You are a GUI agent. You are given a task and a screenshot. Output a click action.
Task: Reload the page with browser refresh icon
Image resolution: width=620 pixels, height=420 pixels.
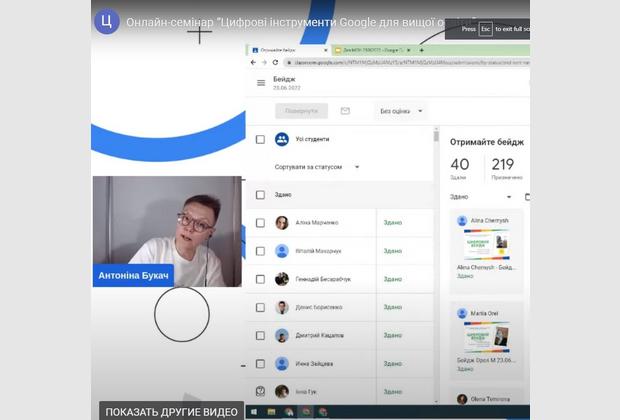coord(277,62)
